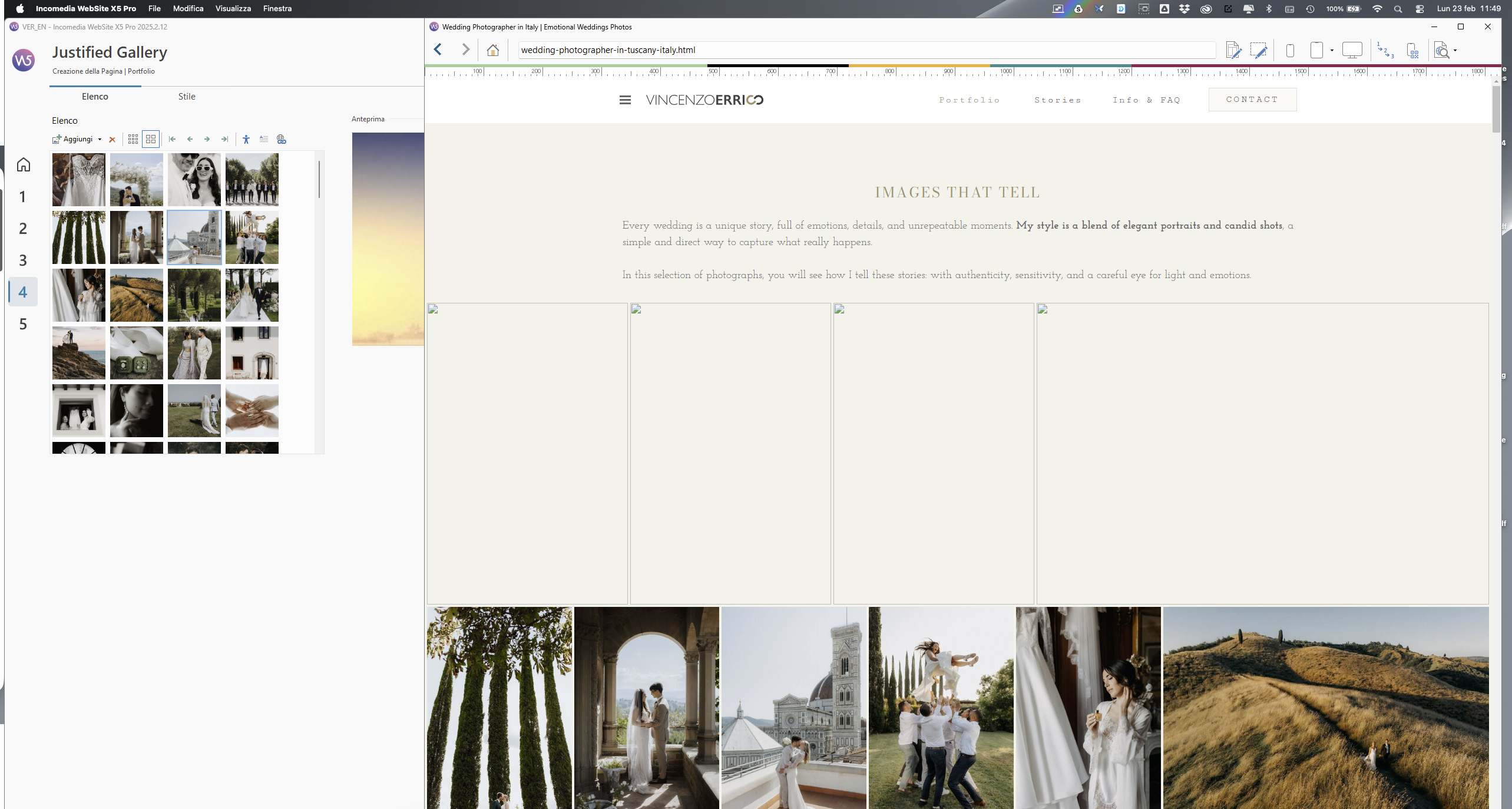Screen dimensions: 1512x809
Task: Expand the browser preview search dropdown
Action: pos(1455,51)
